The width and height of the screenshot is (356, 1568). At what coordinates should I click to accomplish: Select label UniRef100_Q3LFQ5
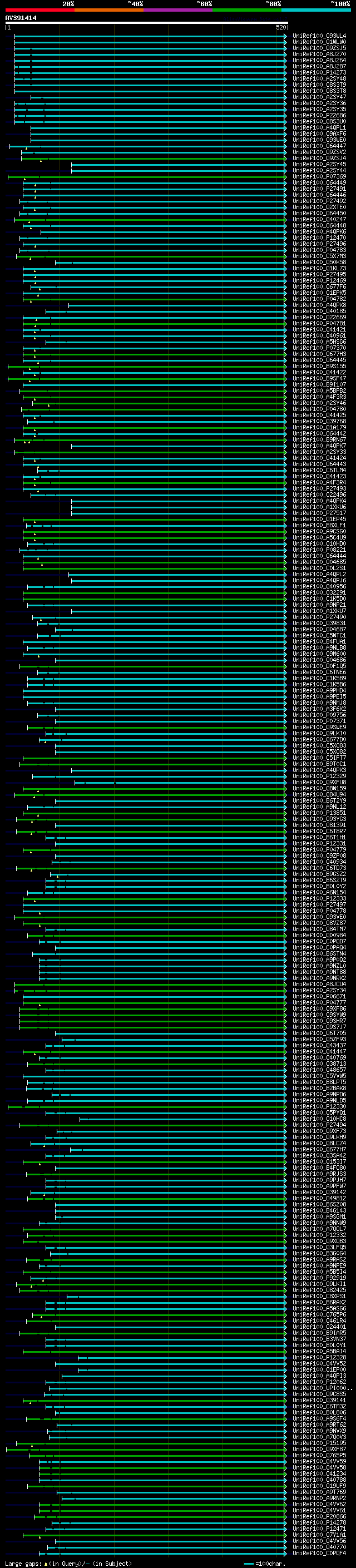[319, 1247]
